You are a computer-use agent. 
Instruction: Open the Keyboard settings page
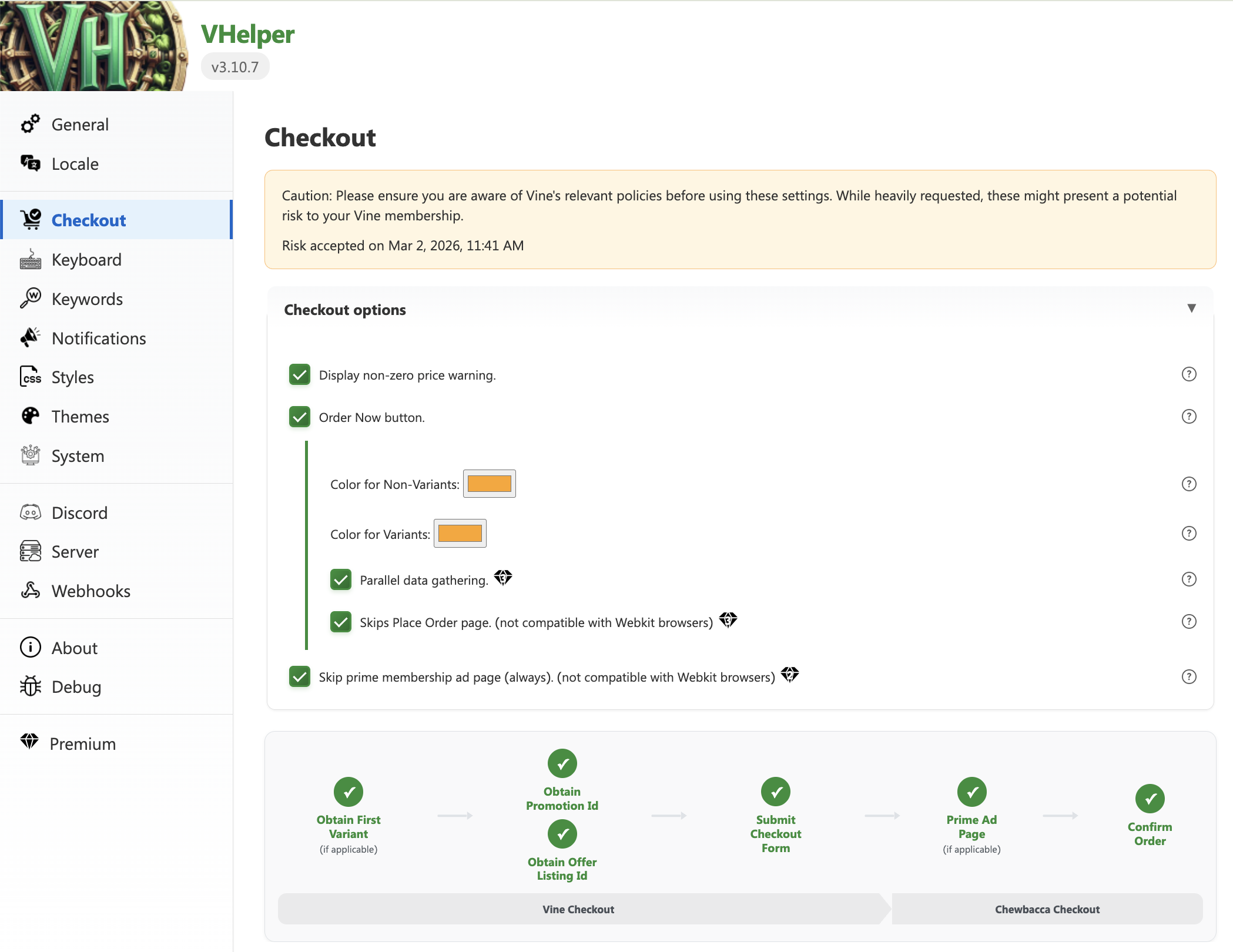86,259
